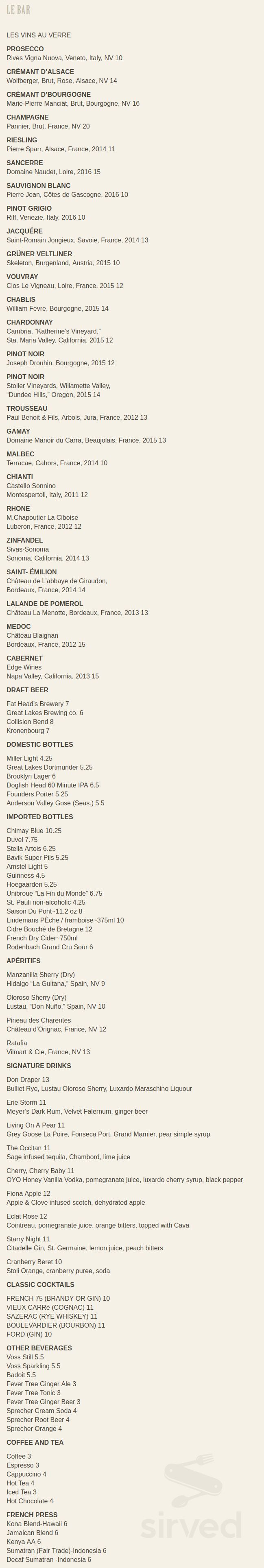Click the SANCERRE wine heading

coord(25,163)
